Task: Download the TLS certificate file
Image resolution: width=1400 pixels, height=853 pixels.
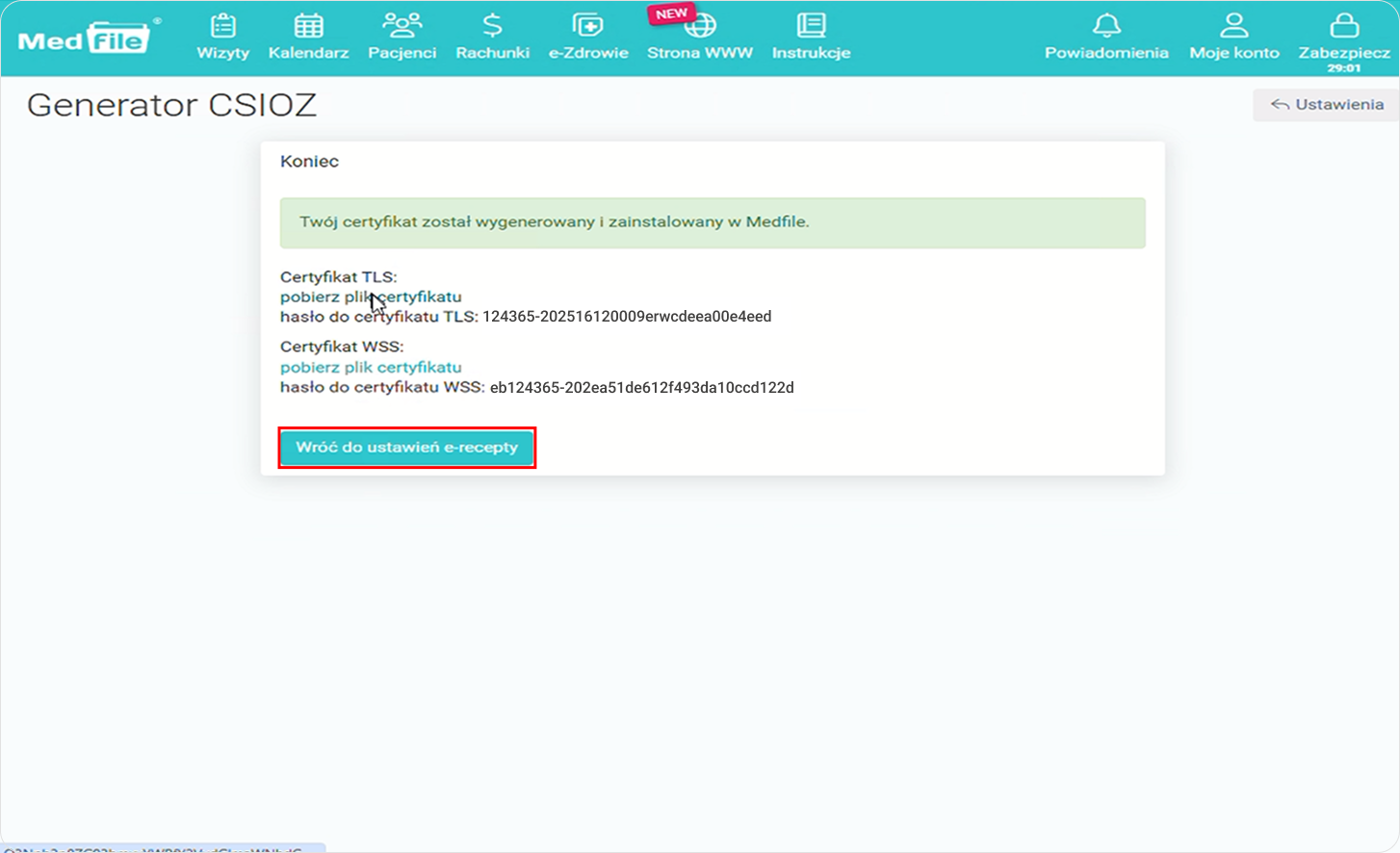Action: pyautogui.click(x=371, y=297)
